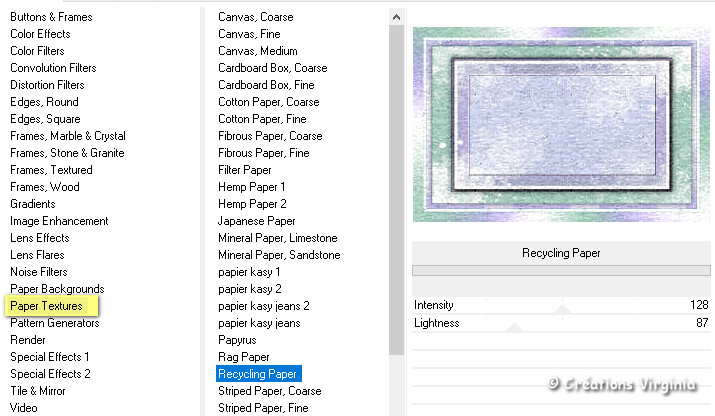The width and height of the screenshot is (715, 416).
Task: Choose Mineral Paper, Sandstone texture
Action: tap(279, 255)
